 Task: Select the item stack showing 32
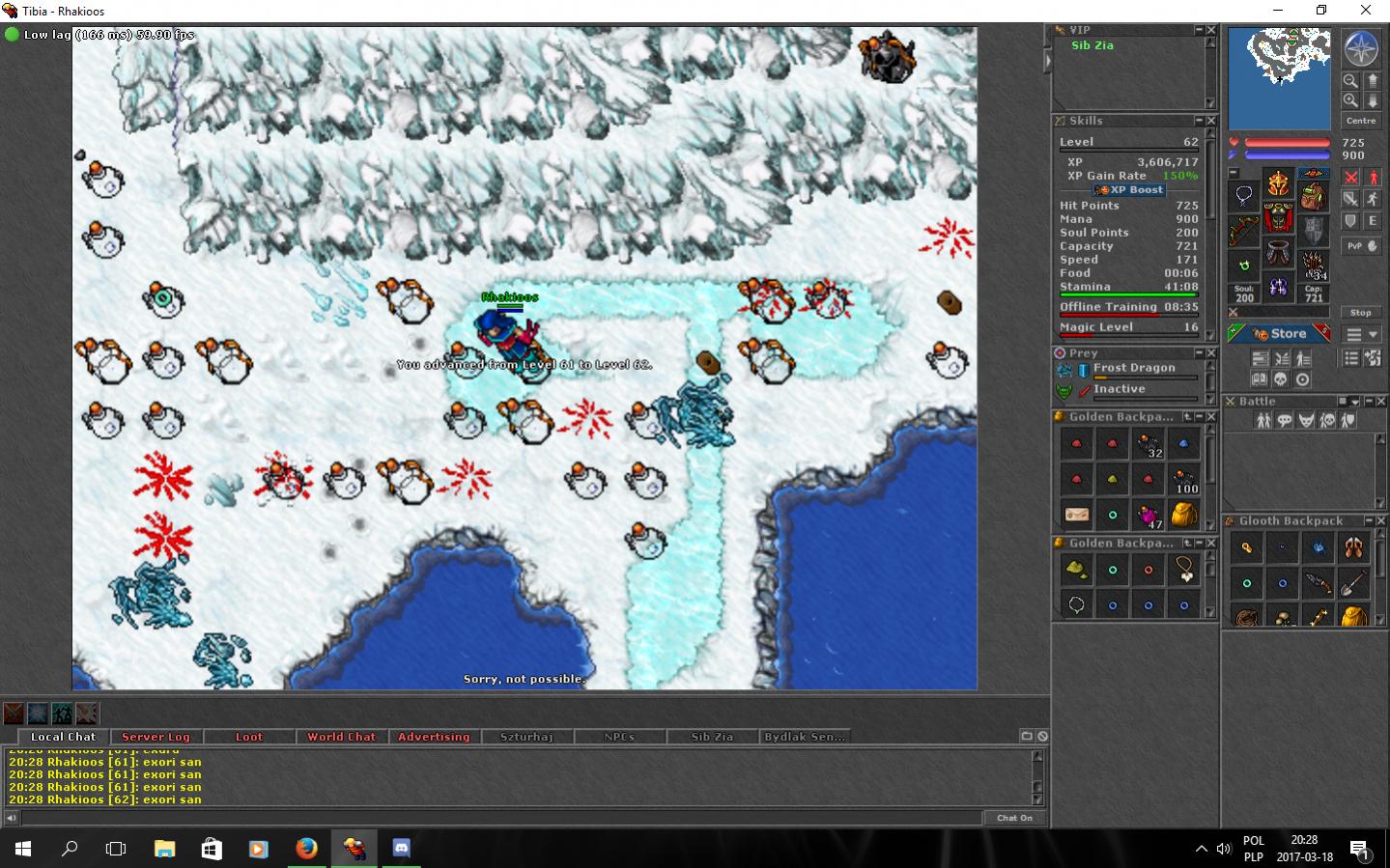1149,443
